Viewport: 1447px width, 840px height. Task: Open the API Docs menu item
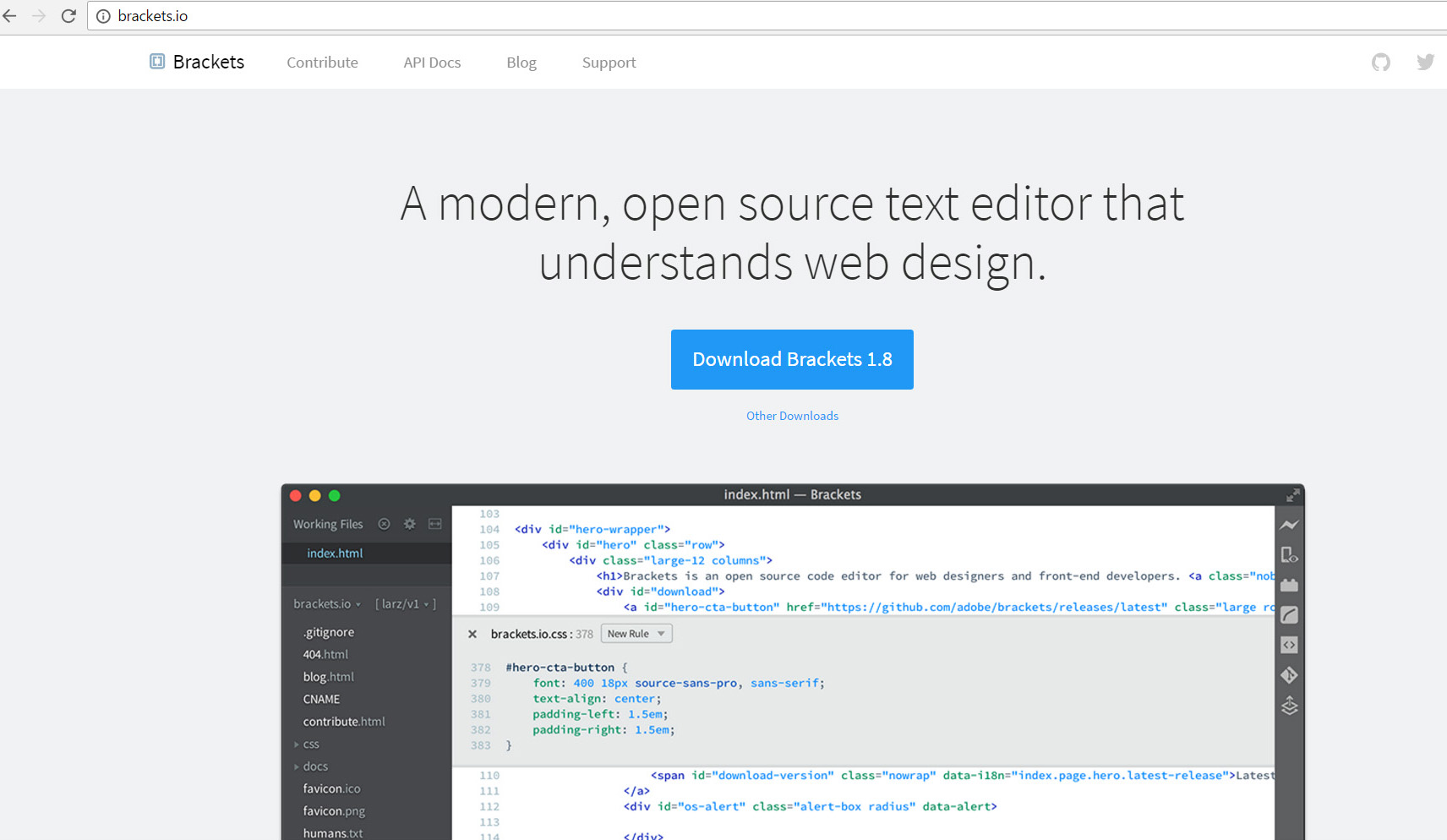click(x=432, y=63)
